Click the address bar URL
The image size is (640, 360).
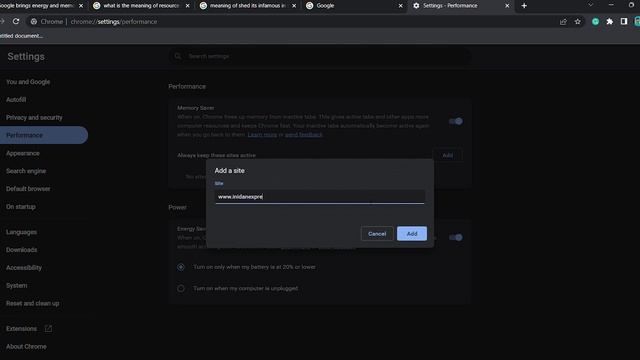click(113, 22)
